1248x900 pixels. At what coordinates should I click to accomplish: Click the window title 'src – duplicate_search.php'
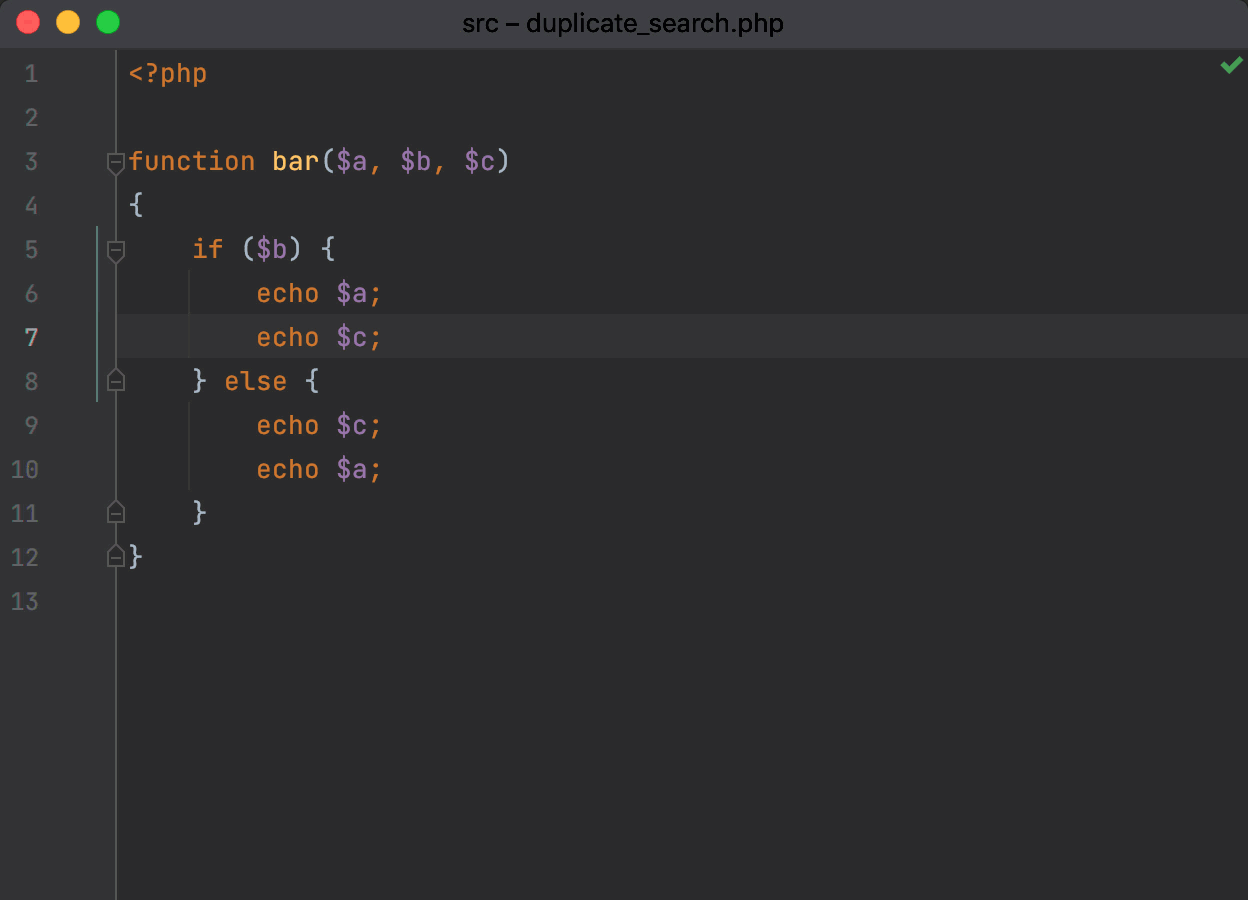point(623,23)
